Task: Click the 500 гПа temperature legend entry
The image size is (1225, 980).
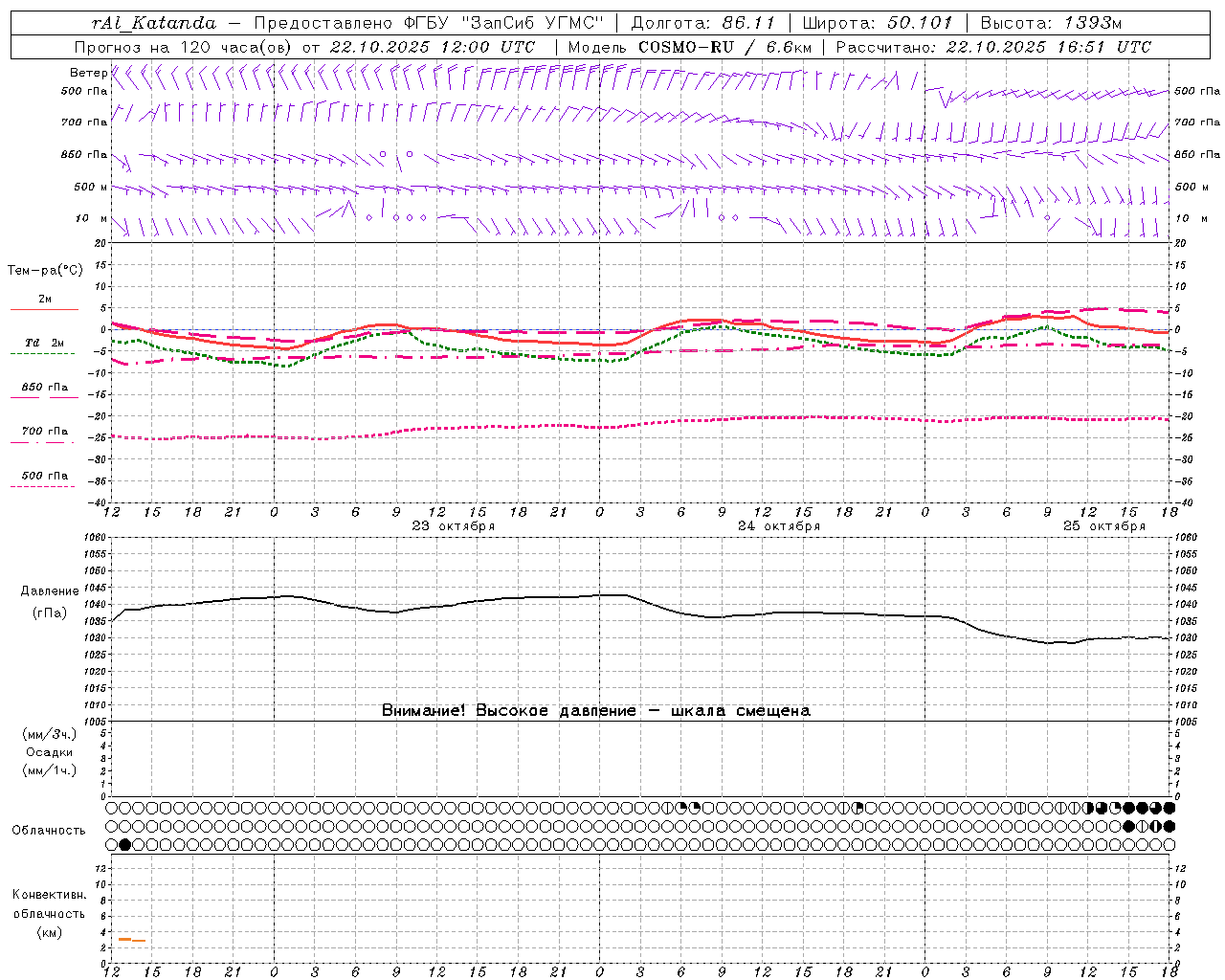Action: coord(45,476)
